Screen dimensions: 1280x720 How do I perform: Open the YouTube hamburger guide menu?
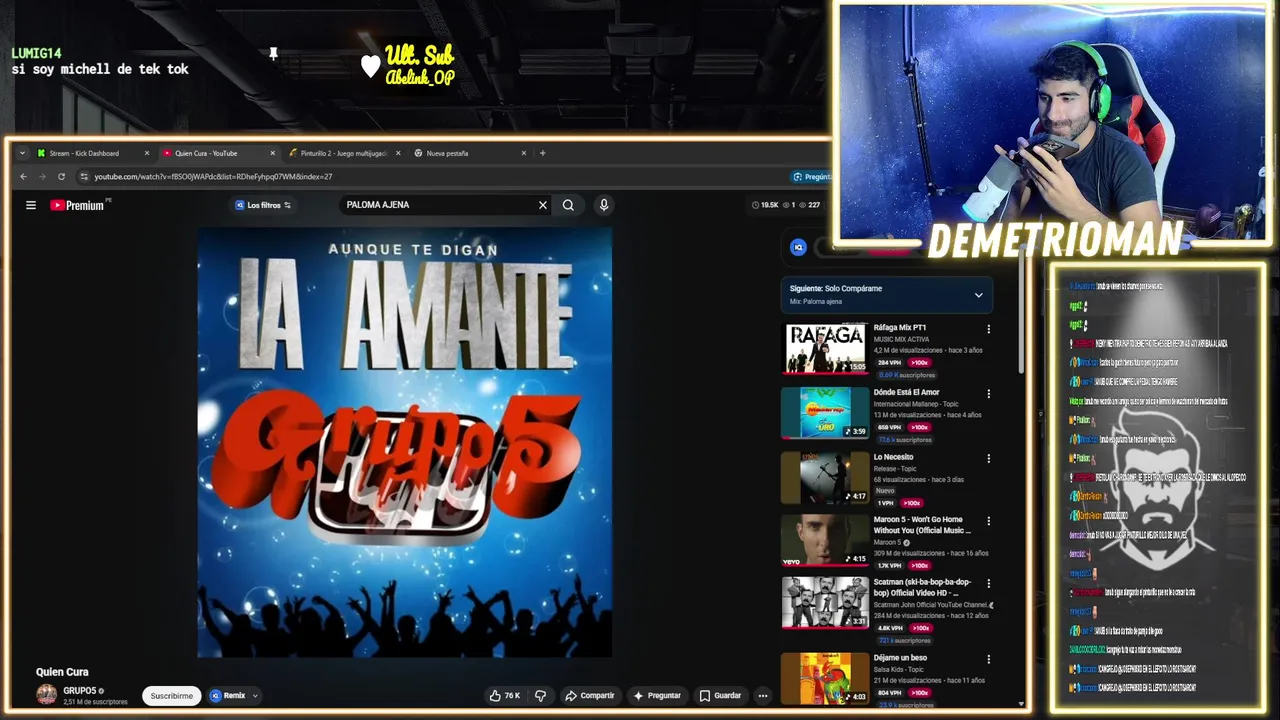pos(31,205)
